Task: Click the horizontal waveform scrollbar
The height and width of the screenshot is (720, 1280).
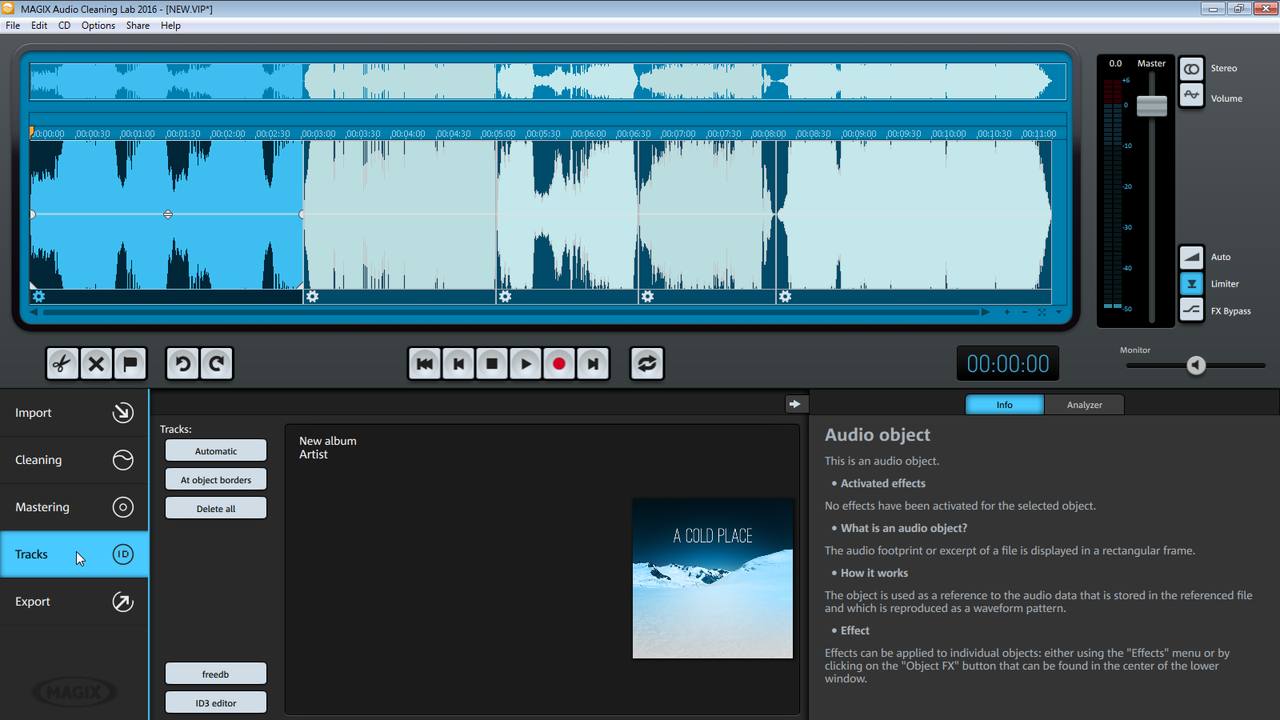Action: point(511,312)
